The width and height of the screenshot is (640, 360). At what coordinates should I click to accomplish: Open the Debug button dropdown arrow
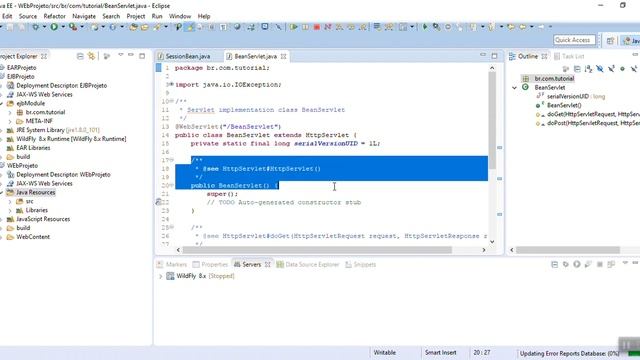44,27
